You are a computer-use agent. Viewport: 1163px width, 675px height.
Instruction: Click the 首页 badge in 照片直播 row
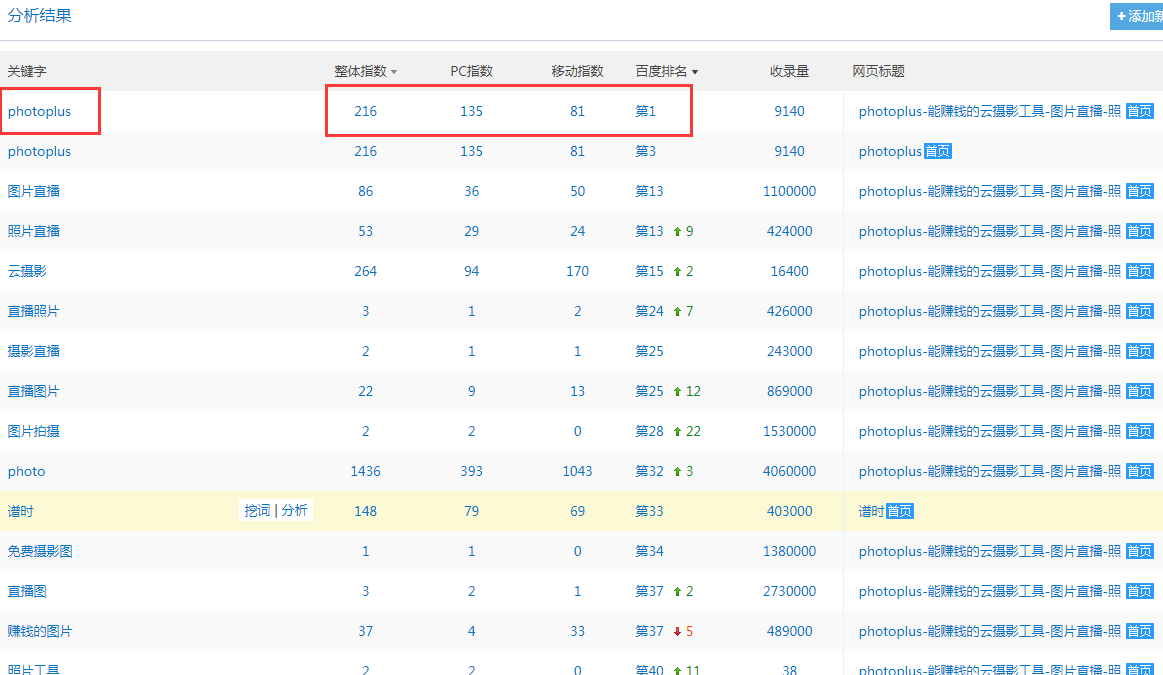[x=1139, y=231]
